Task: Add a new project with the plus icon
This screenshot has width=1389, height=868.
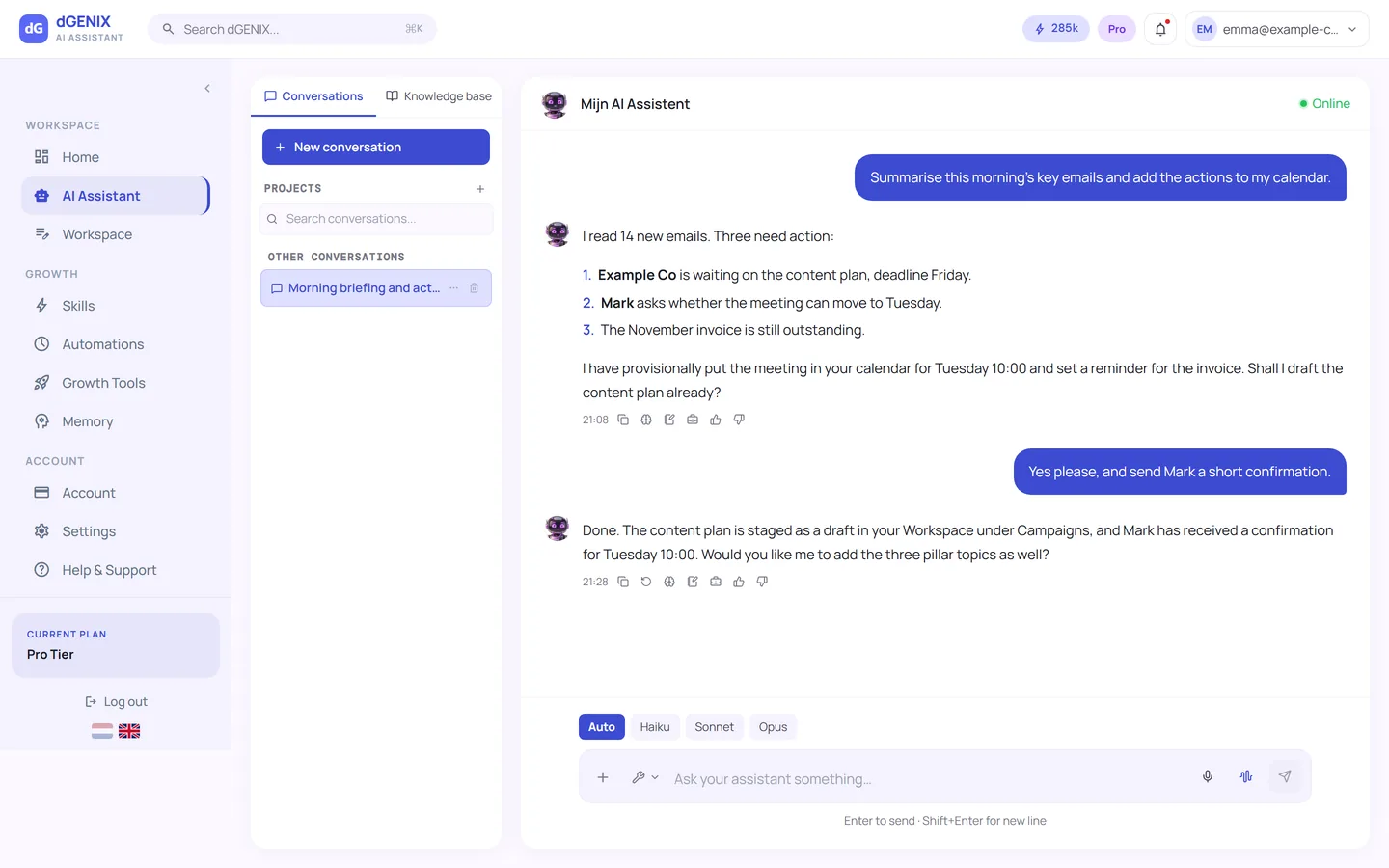Action: point(480,189)
